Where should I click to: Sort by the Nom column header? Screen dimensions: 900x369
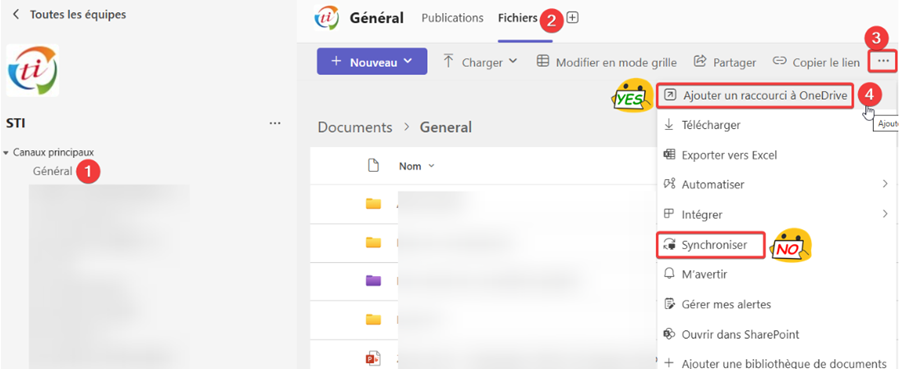coord(417,166)
